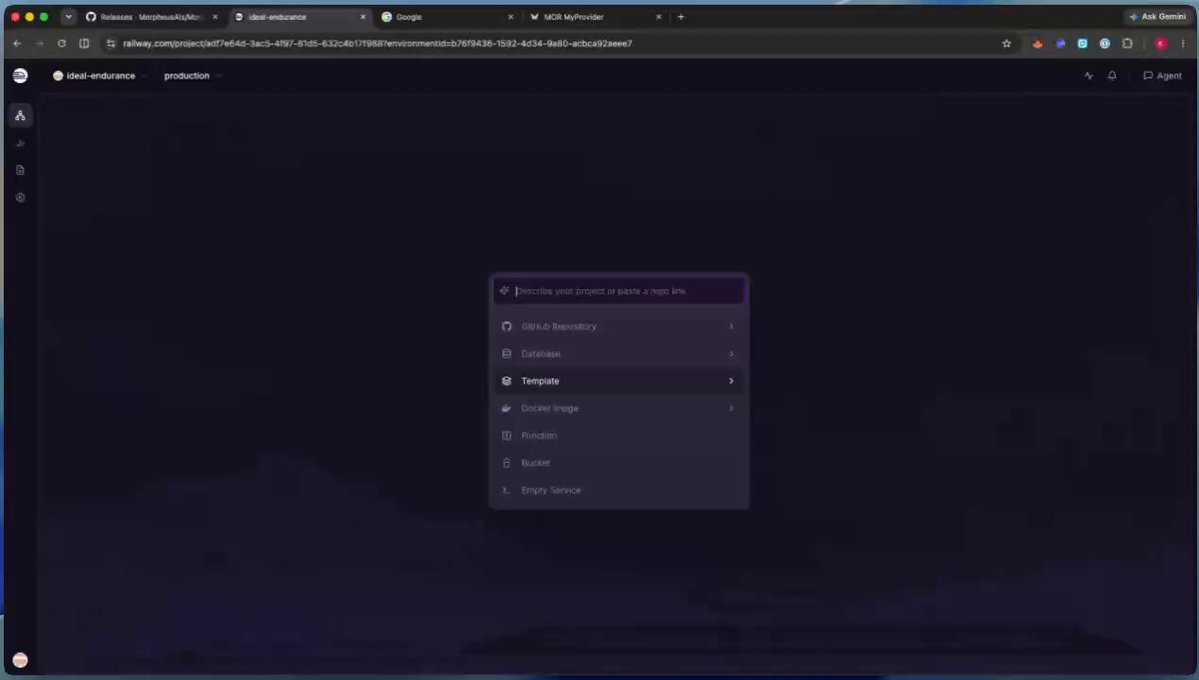
Task: Open the Chrome extensions puzzle icon
Action: click(x=1127, y=44)
